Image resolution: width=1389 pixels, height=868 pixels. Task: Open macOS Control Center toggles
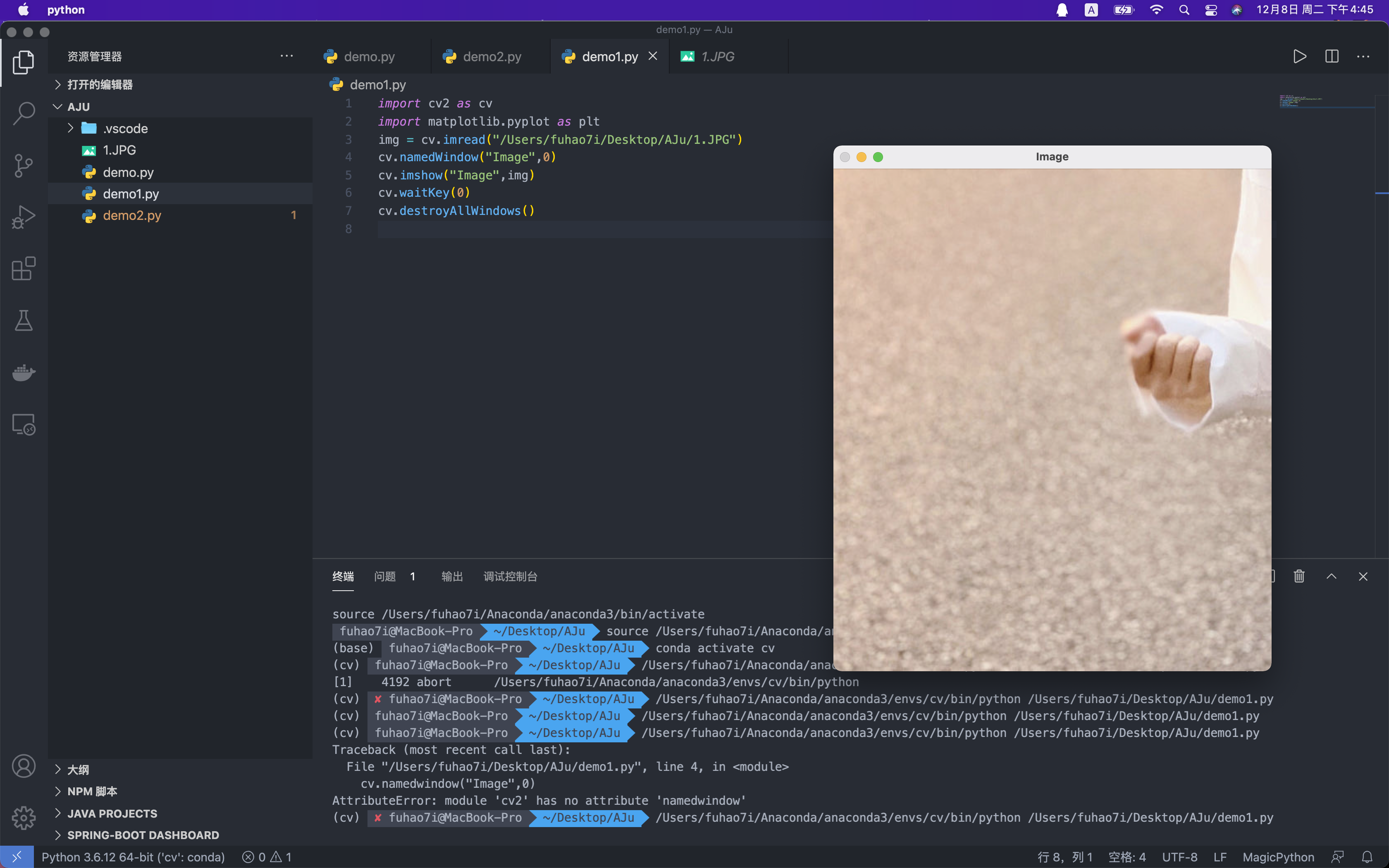coord(1210,10)
